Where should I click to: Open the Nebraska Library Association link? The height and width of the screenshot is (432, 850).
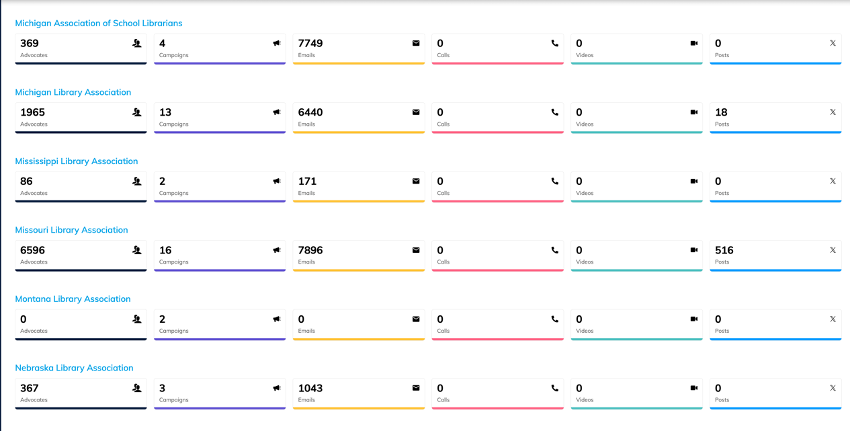pos(74,368)
